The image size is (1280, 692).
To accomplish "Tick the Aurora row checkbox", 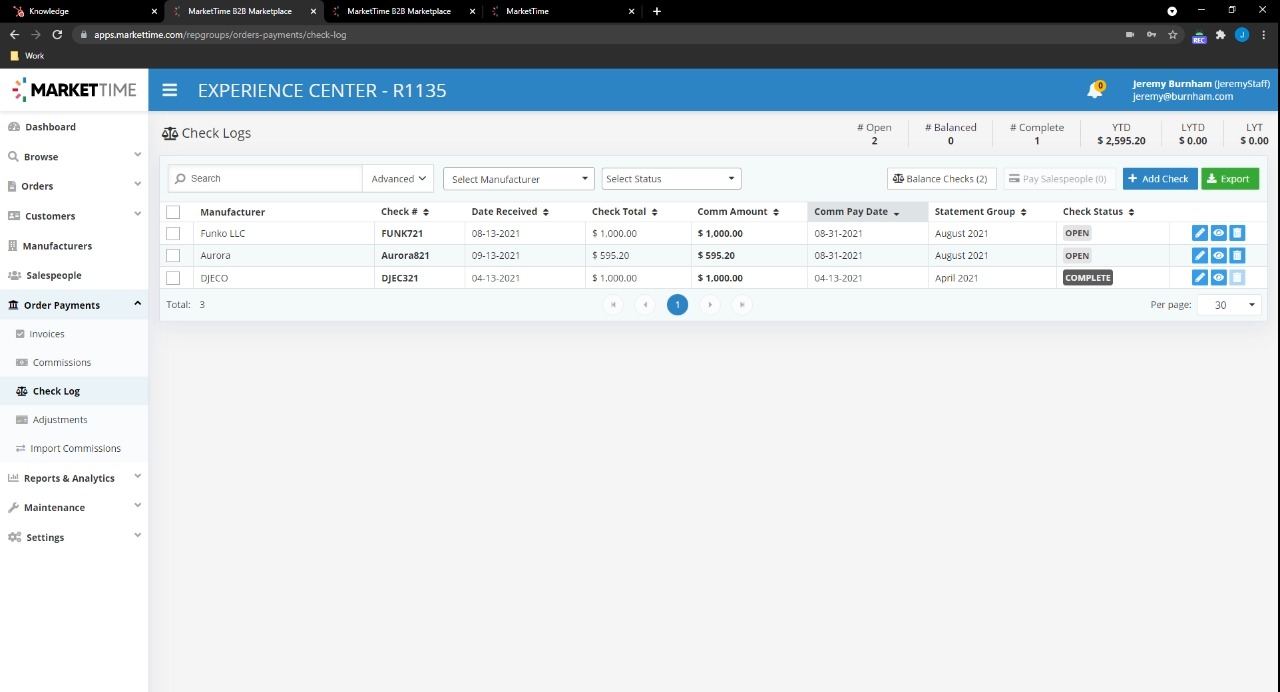I will (x=173, y=255).
